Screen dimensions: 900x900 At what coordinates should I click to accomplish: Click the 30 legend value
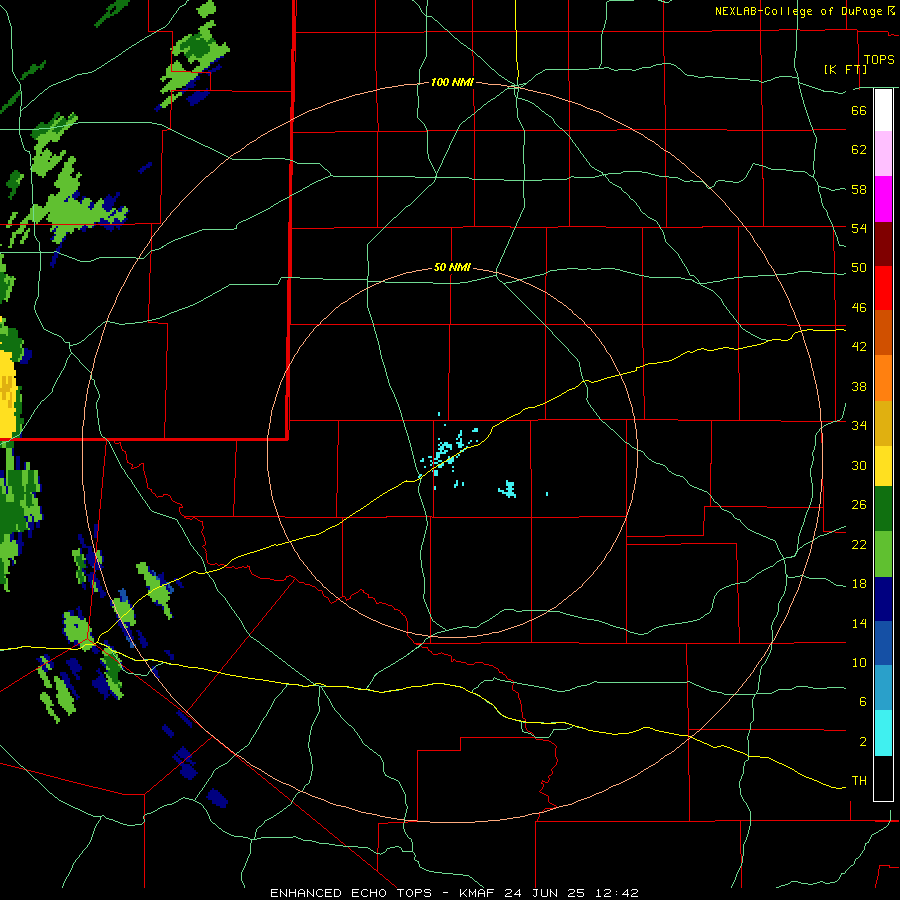pos(859,465)
